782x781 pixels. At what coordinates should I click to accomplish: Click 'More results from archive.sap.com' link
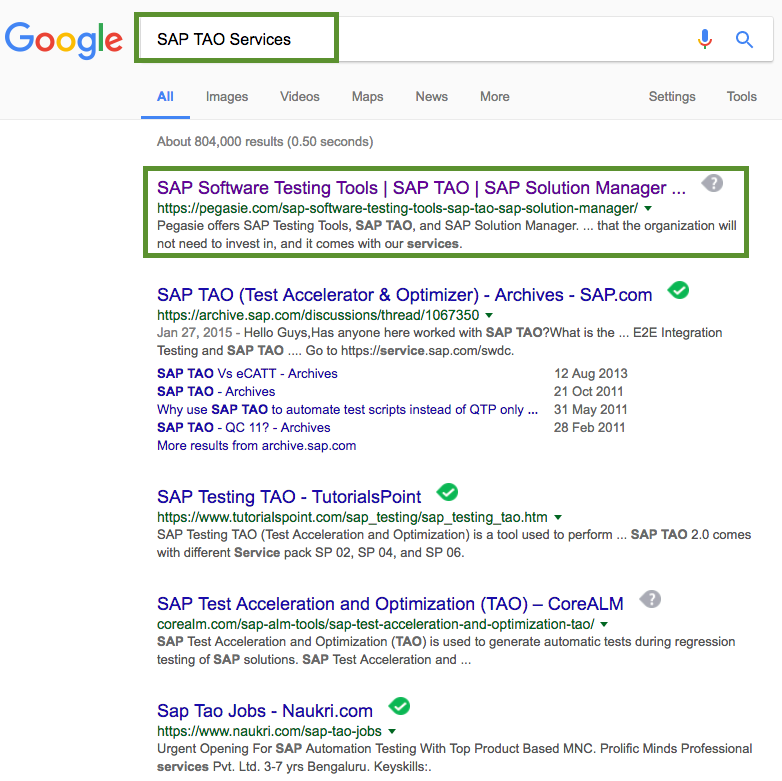point(256,445)
